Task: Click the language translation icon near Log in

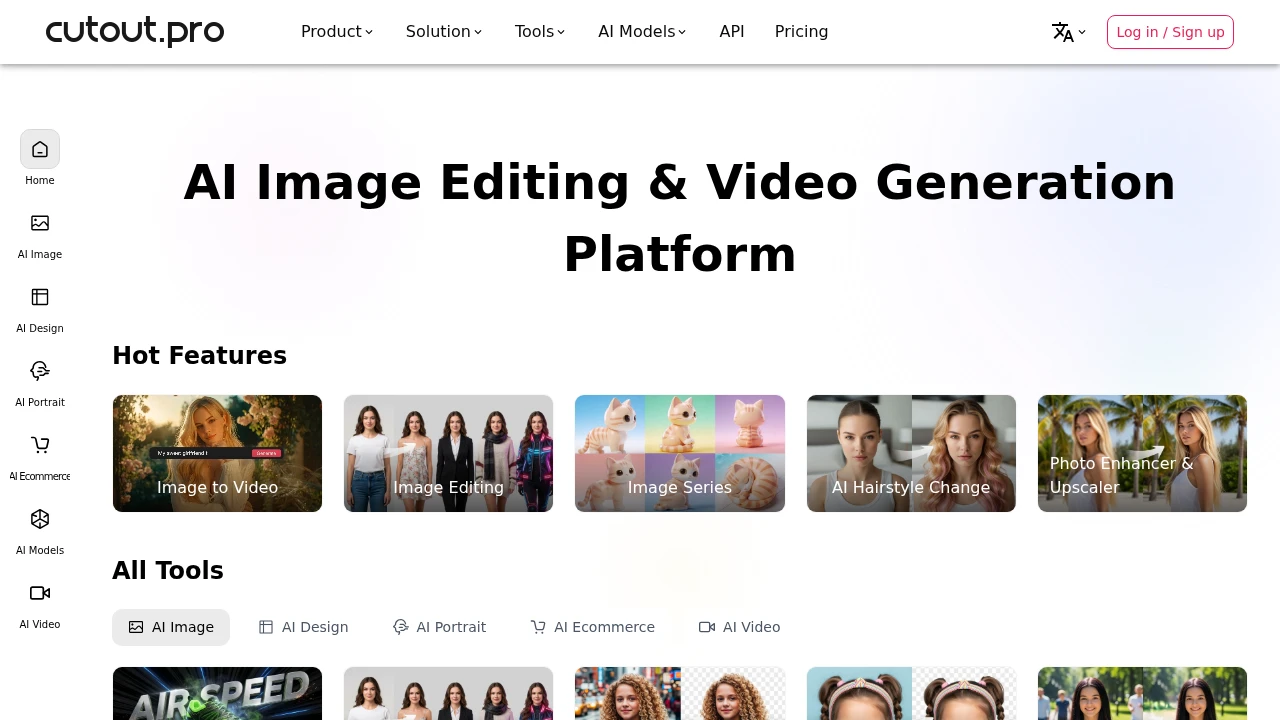Action: coord(1062,32)
